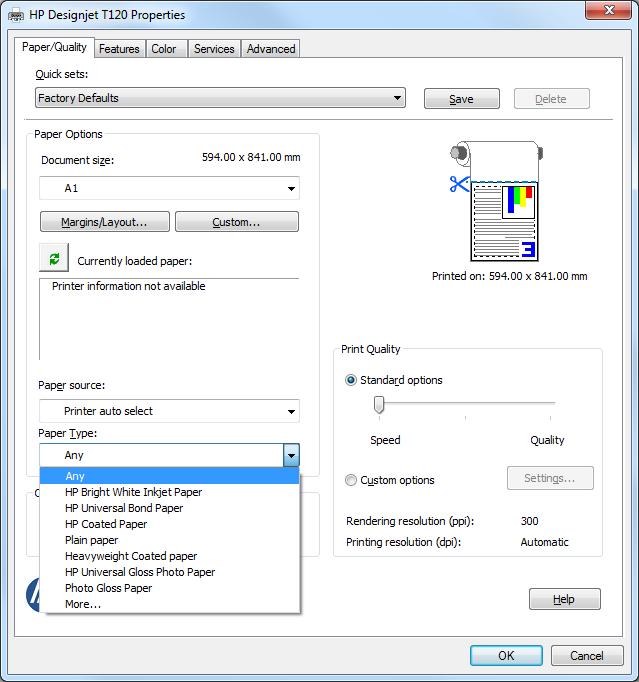Click the roll paper print preview image
The height and width of the screenshot is (682, 639).
(496, 201)
